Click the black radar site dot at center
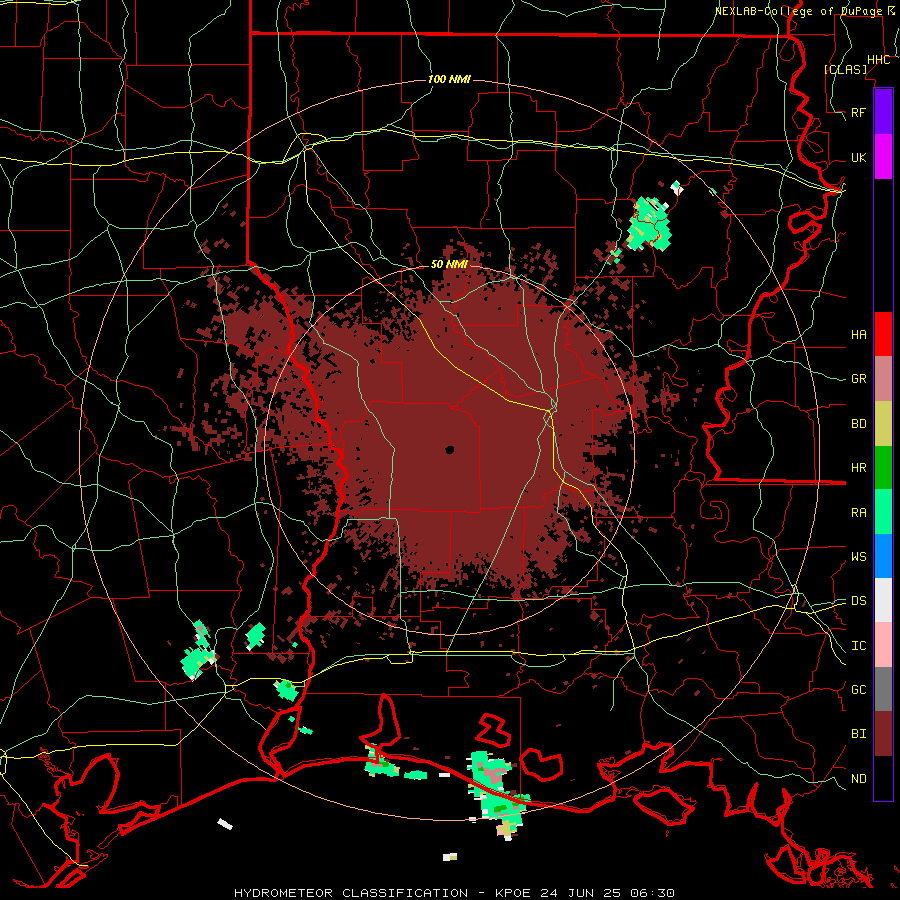 click(x=449, y=450)
